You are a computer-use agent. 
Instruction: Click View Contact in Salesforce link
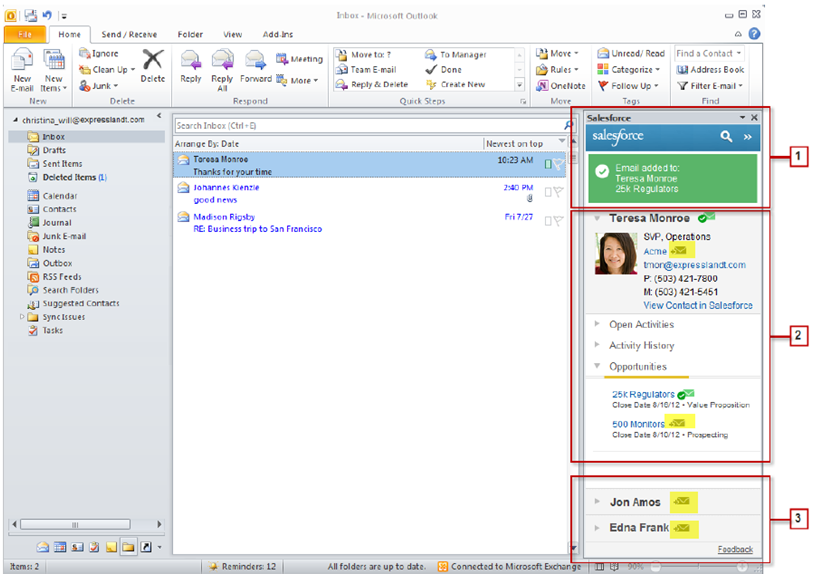(697, 305)
